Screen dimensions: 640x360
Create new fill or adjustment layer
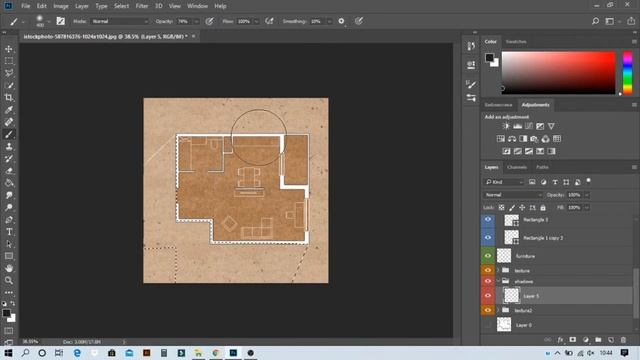586,340
